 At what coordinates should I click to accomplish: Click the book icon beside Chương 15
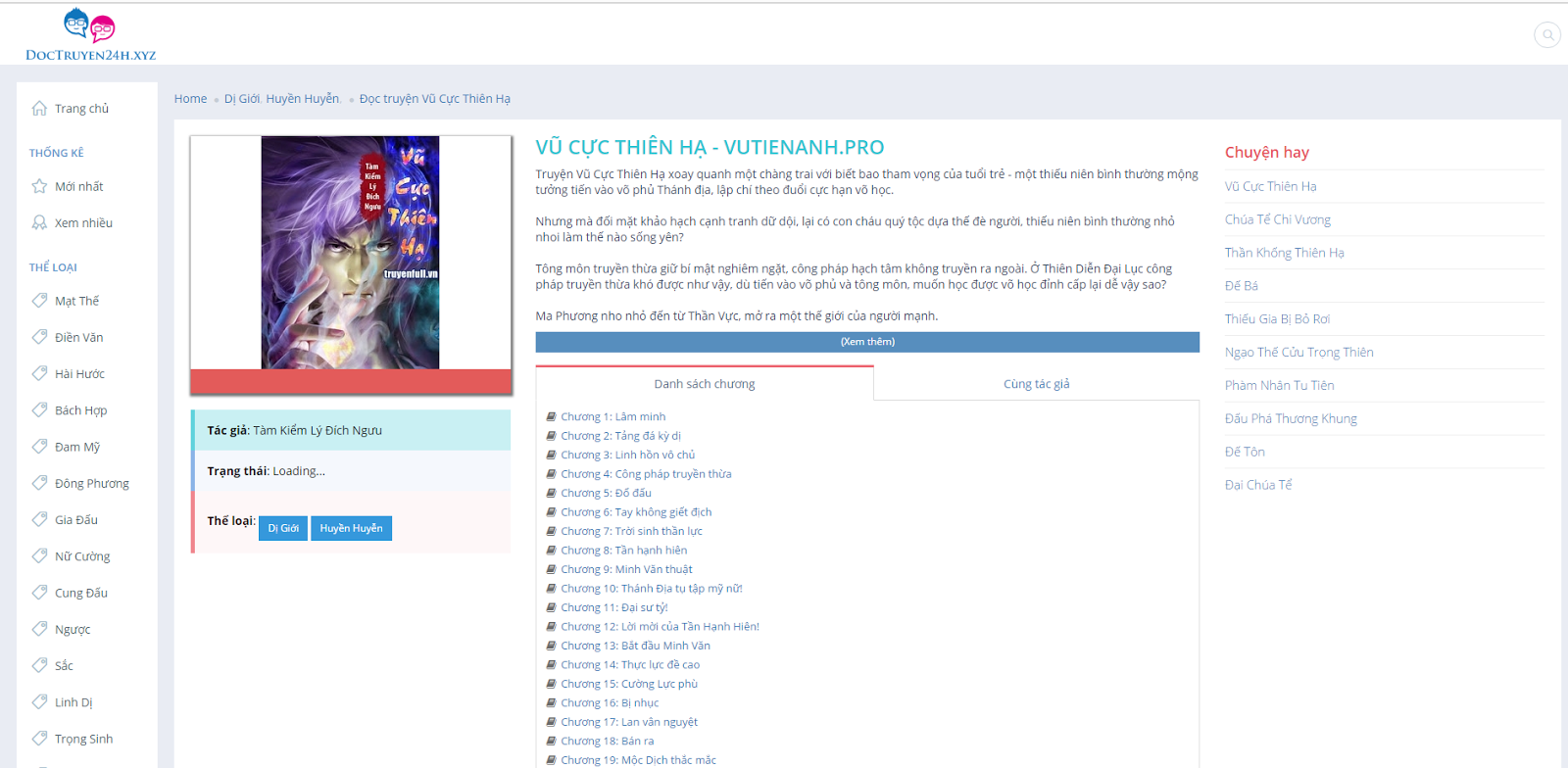(x=551, y=684)
